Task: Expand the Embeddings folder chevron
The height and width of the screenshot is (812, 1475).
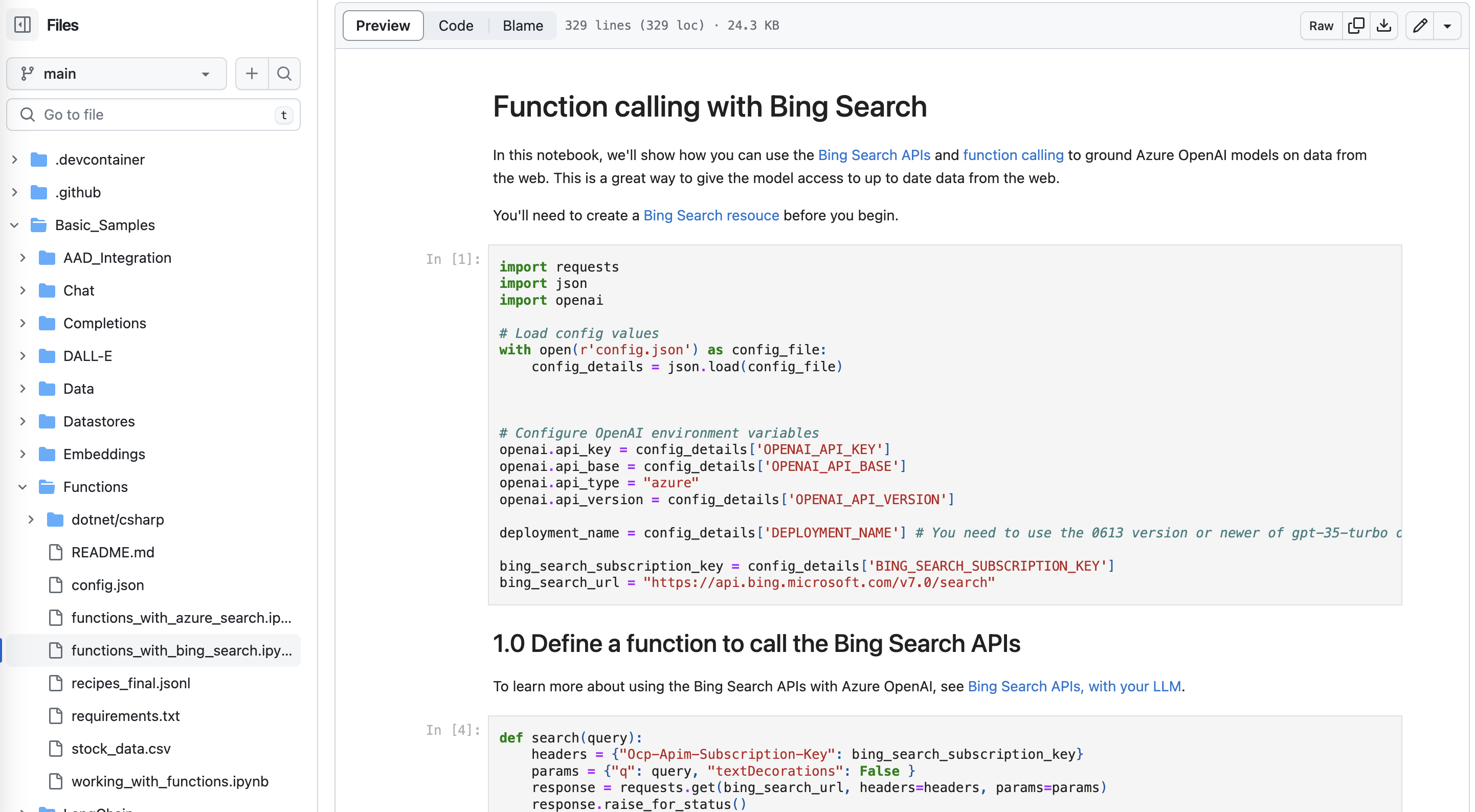Action: [x=23, y=454]
